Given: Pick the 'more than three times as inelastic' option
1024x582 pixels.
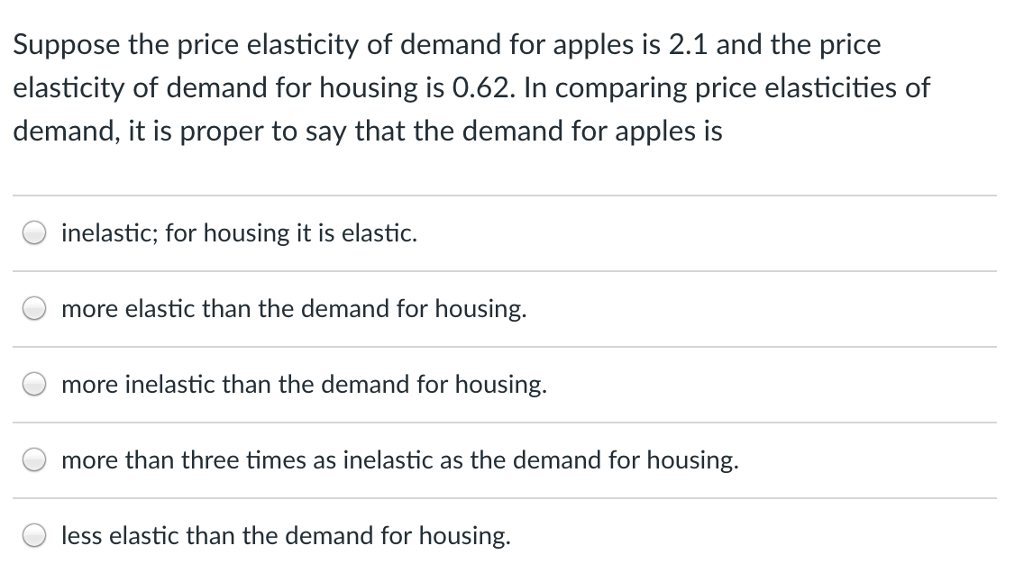Looking at the screenshot, I should [34, 460].
